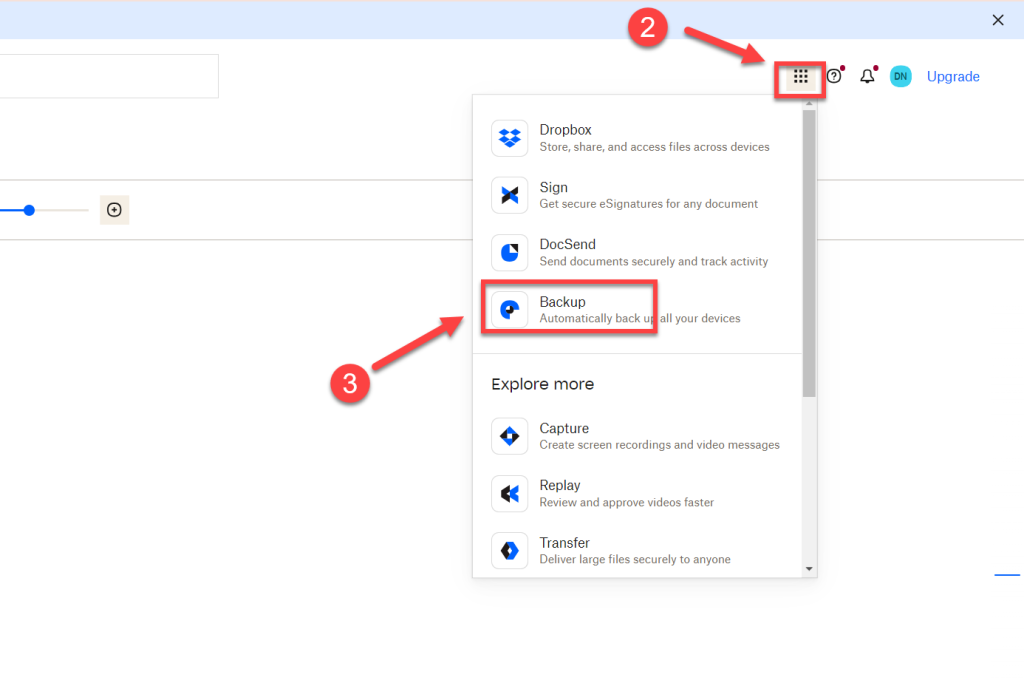This screenshot has width=1024, height=683.
Task: Click 'Get secure eSignatures for any document'
Action: [x=648, y=204]
